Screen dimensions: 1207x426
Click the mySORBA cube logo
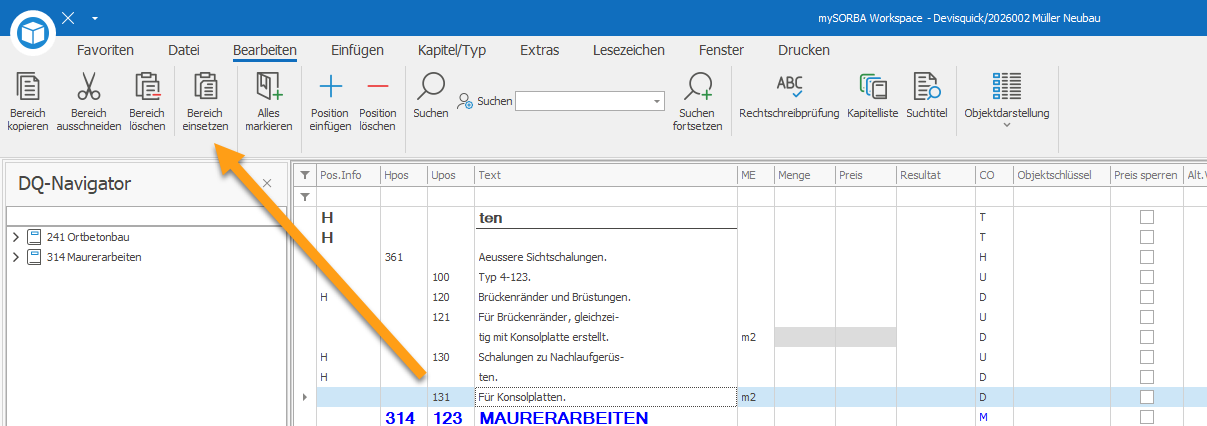click(34, 32)
